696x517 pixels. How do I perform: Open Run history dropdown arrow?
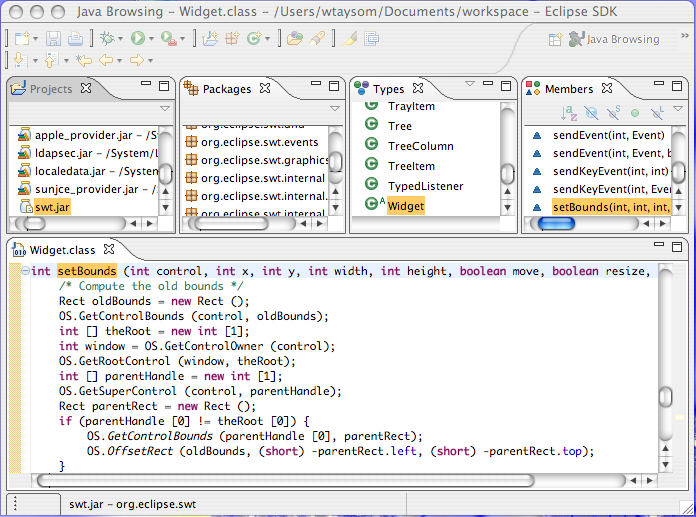[x=151, y=39]
